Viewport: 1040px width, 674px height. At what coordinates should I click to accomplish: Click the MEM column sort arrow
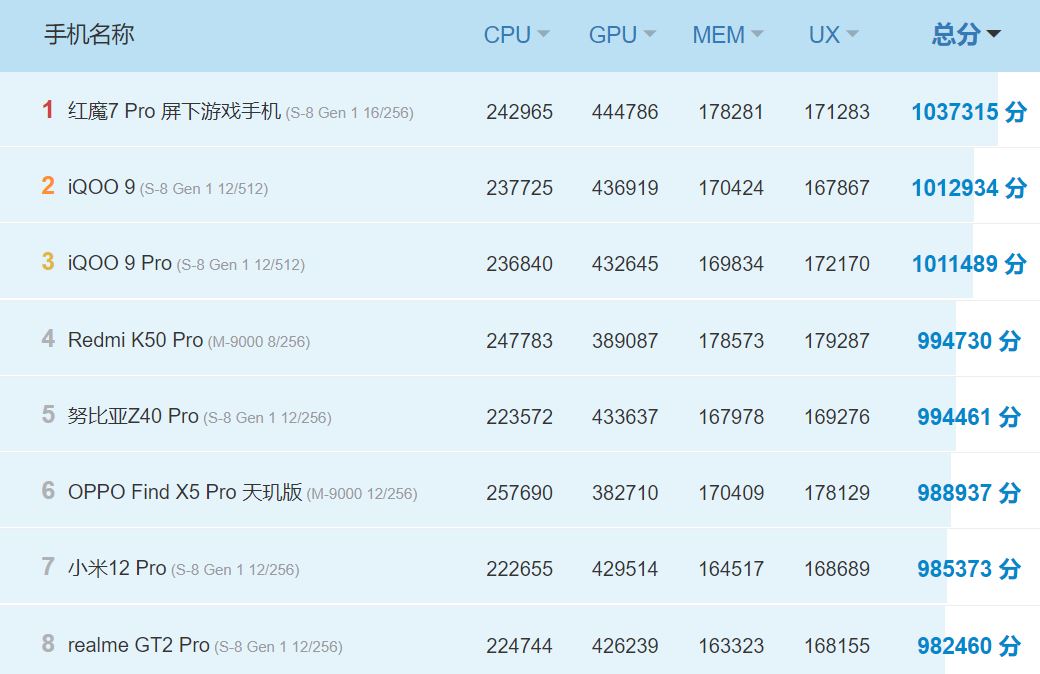757,34
